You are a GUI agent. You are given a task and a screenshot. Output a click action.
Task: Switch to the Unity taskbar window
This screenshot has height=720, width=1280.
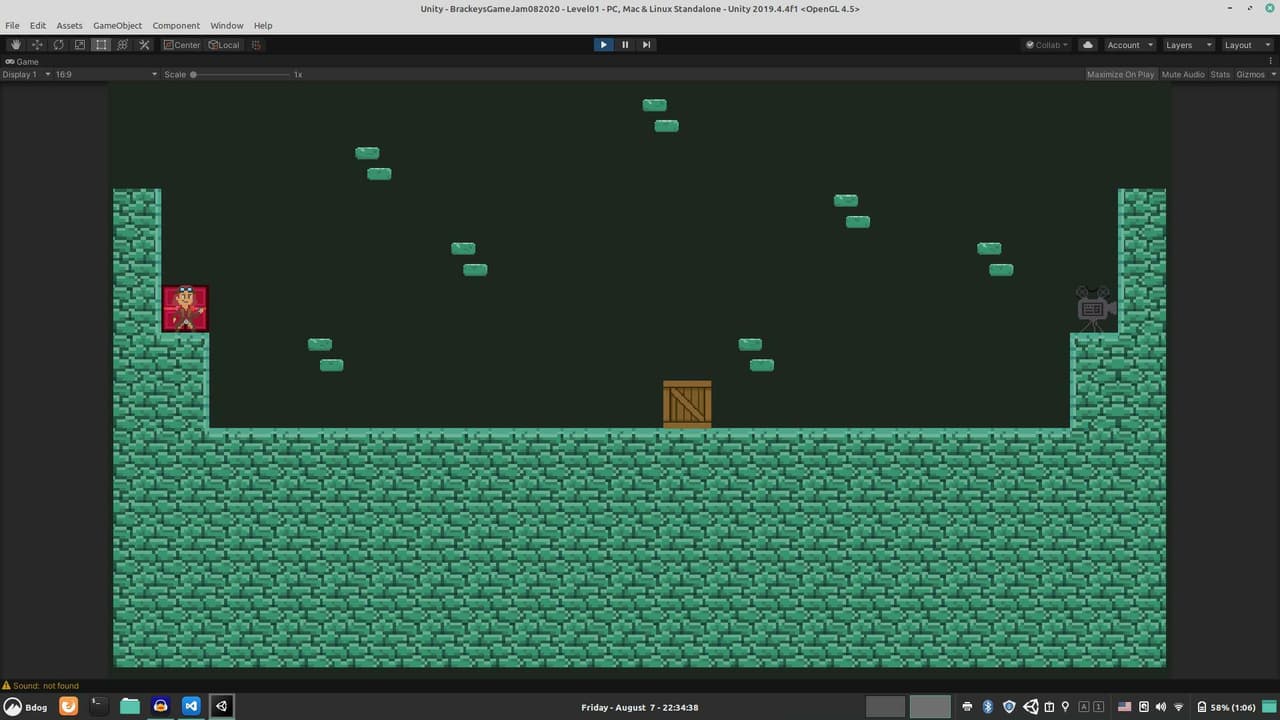pyautogui.click(x=222, y=706)
